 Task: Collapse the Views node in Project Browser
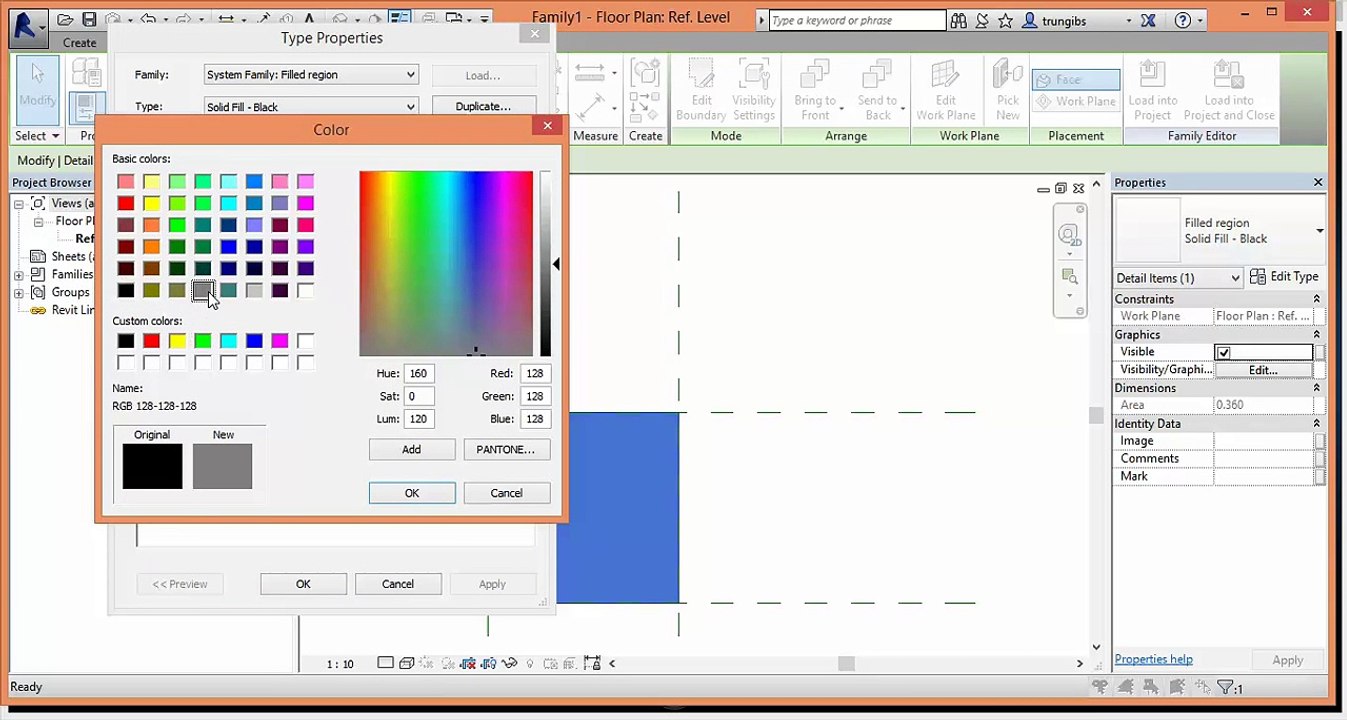point(19,204)
